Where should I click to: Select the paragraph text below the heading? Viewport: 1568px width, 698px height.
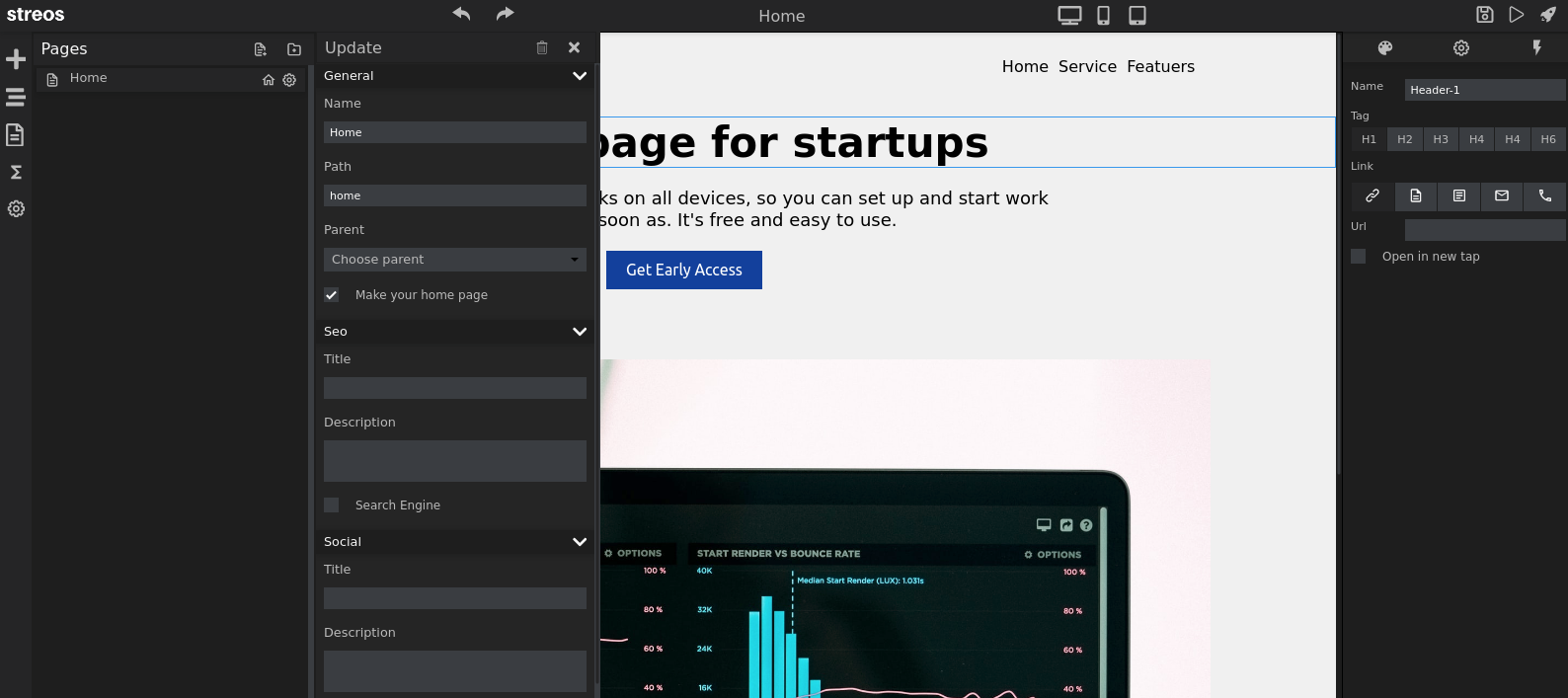click(824, 209)
